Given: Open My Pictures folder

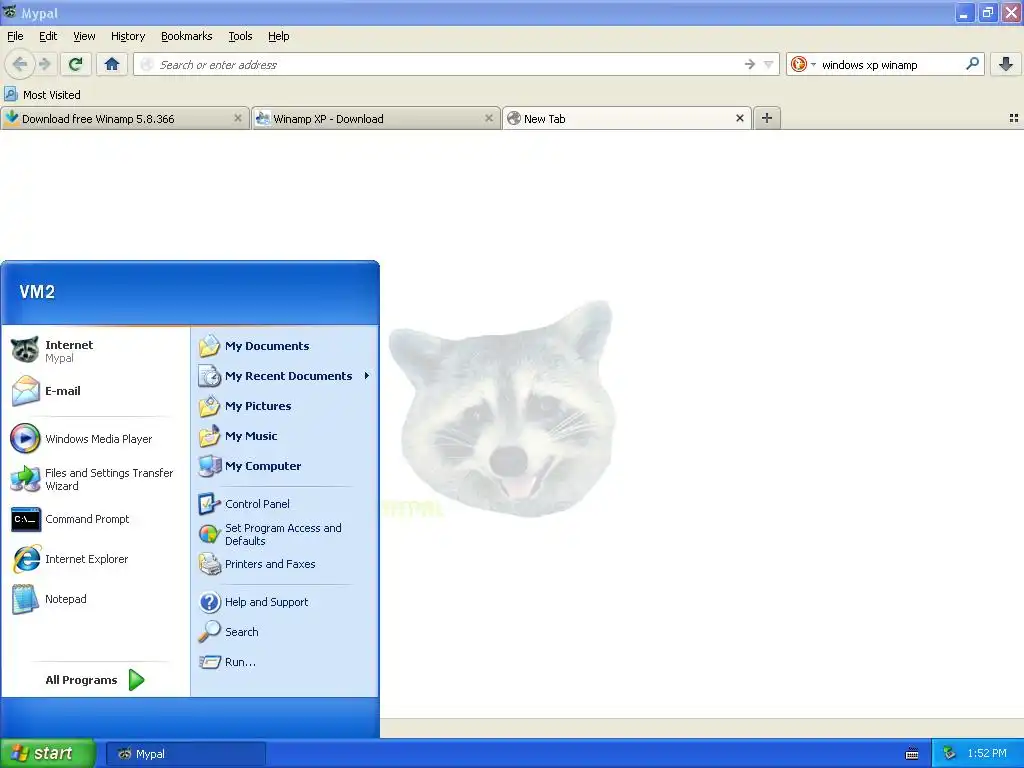Looking at the screenshot, I should click(284, 406).
